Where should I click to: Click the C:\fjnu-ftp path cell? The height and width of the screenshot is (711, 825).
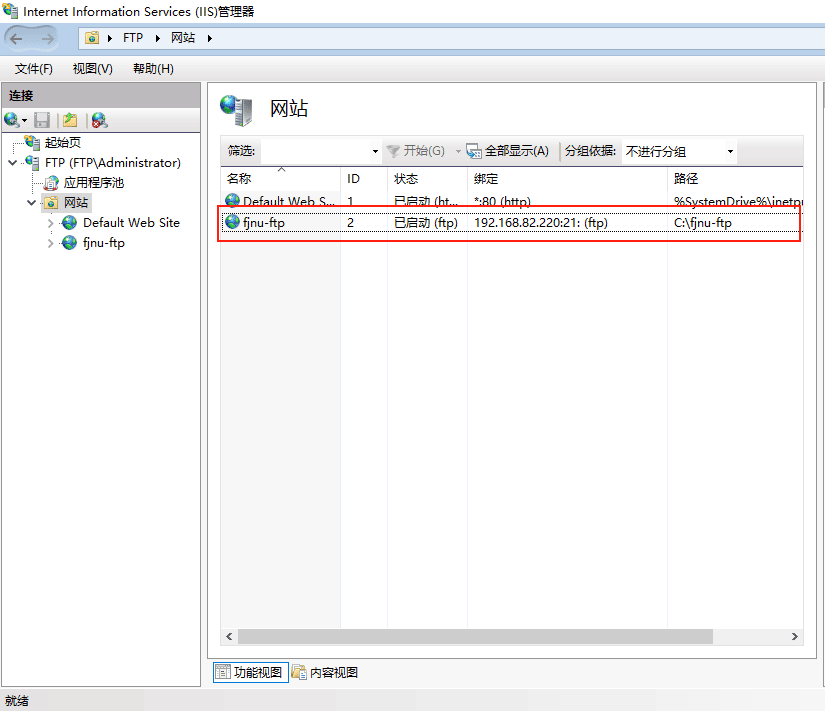[702, 223]
